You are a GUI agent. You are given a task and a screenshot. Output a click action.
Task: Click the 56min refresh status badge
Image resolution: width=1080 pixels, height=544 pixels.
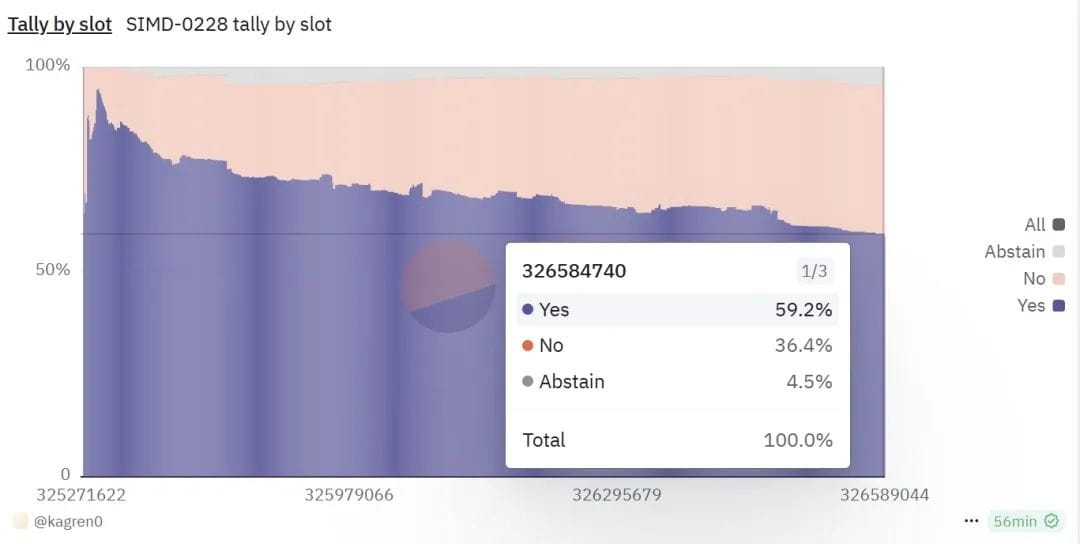pyautogui.click(x=1025, y=521)
